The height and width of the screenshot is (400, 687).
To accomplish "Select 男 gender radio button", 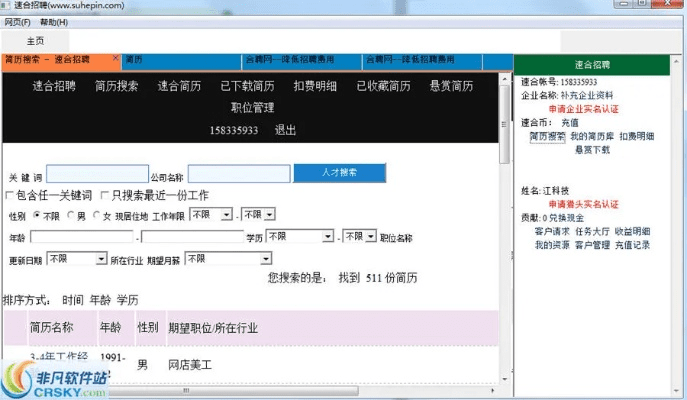I will pos(71,215).
